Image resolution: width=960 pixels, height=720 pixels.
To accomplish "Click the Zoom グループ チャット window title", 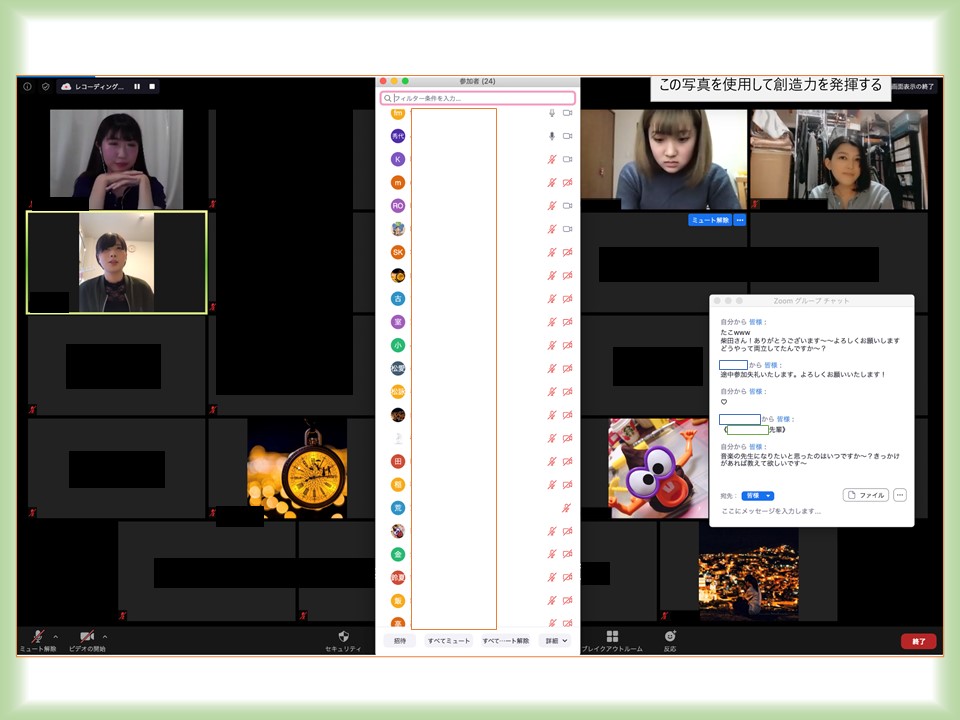I will [x=811, y=301].
